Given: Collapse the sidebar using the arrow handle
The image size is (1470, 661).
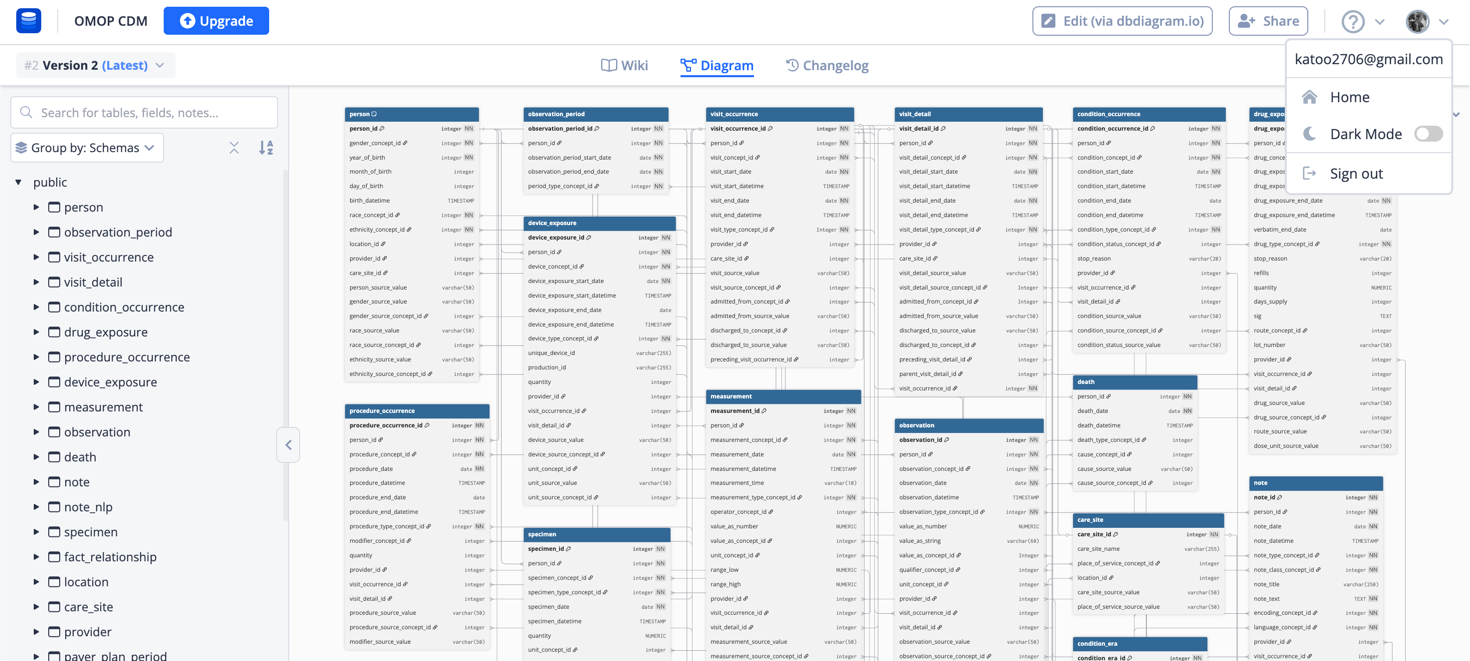Looking at the screenshot, I should point(288,445).
